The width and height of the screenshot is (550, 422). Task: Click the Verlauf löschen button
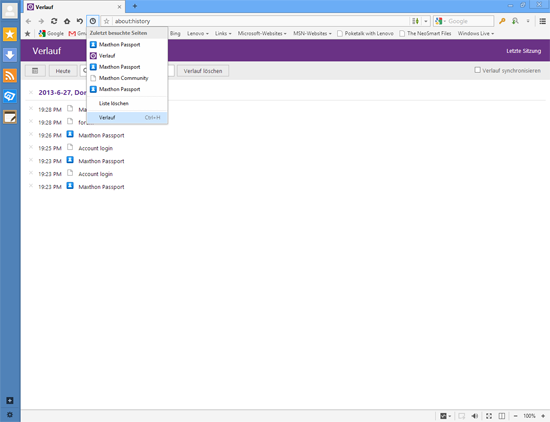click(x=203, y=71)
